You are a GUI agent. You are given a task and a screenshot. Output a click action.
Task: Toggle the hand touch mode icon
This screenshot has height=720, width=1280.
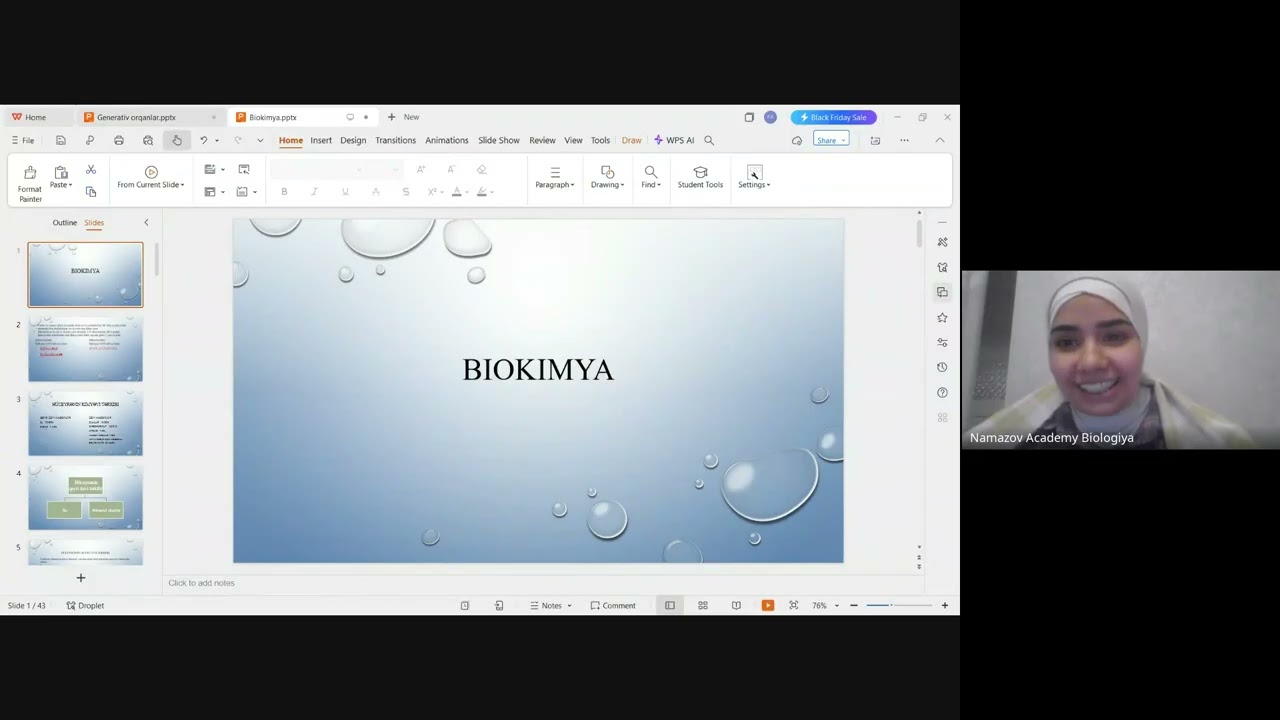click(x=177, y=141)
